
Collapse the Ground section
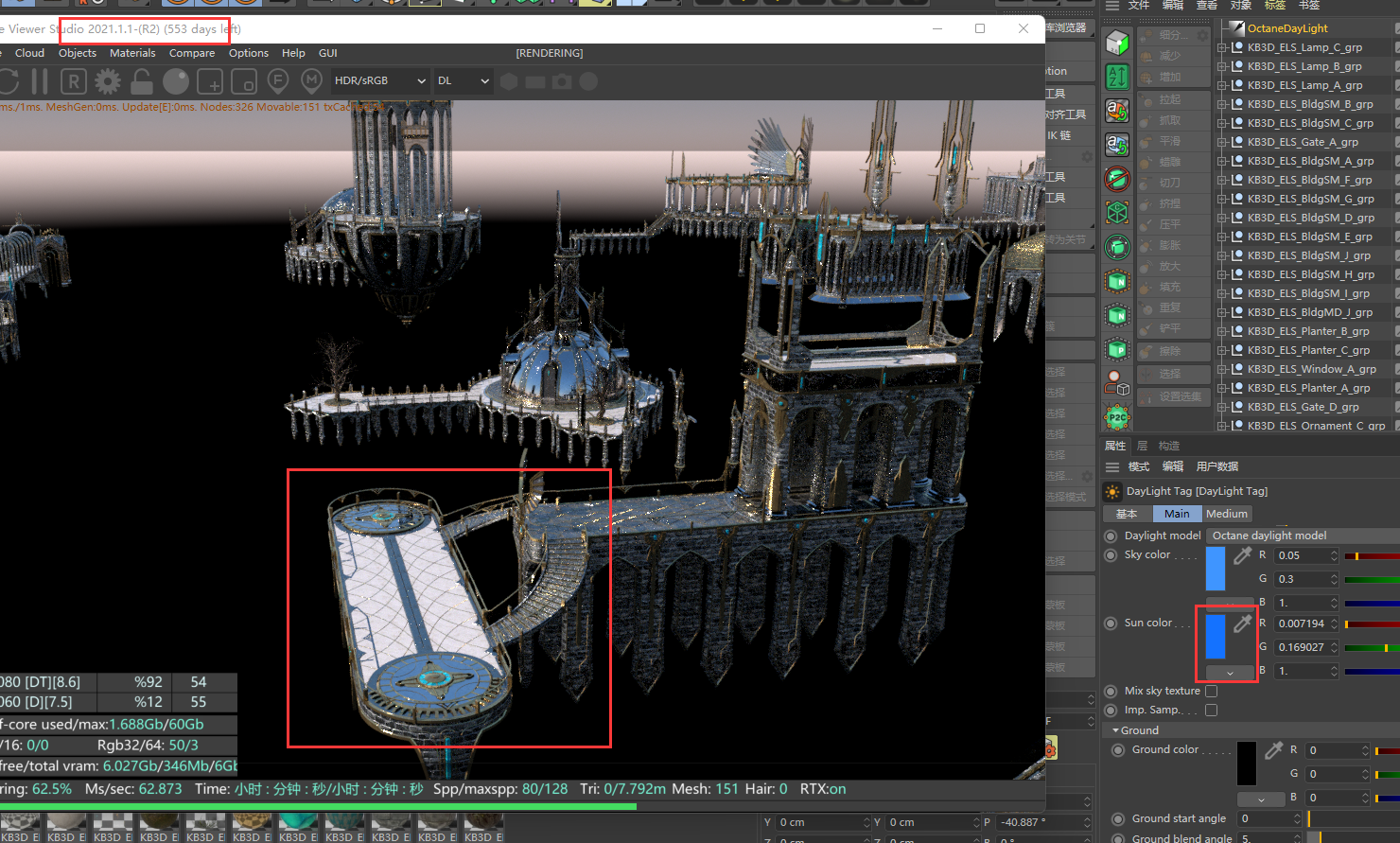coord(1116,730)
